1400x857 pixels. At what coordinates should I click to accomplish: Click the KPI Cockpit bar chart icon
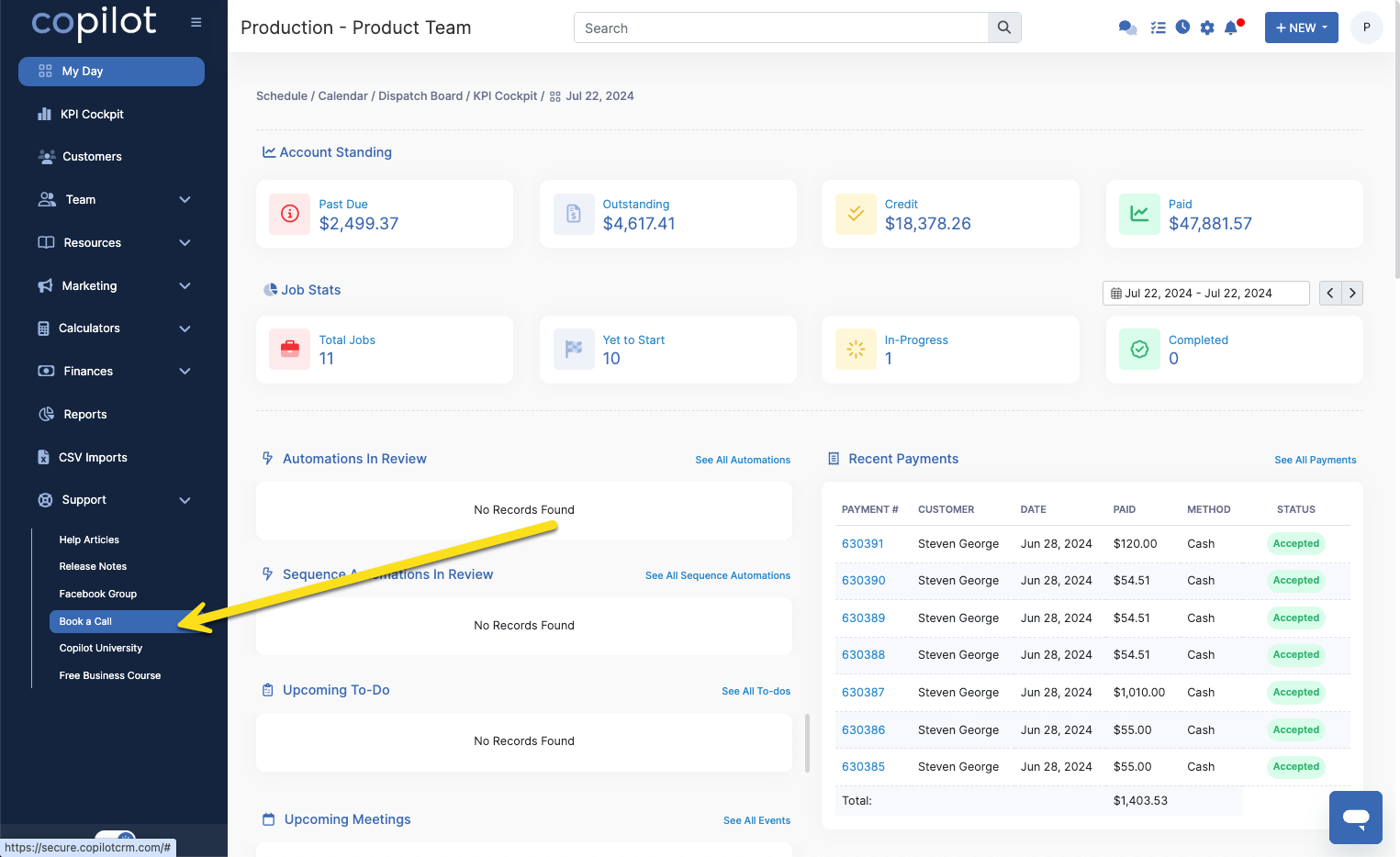click(44, 114)
